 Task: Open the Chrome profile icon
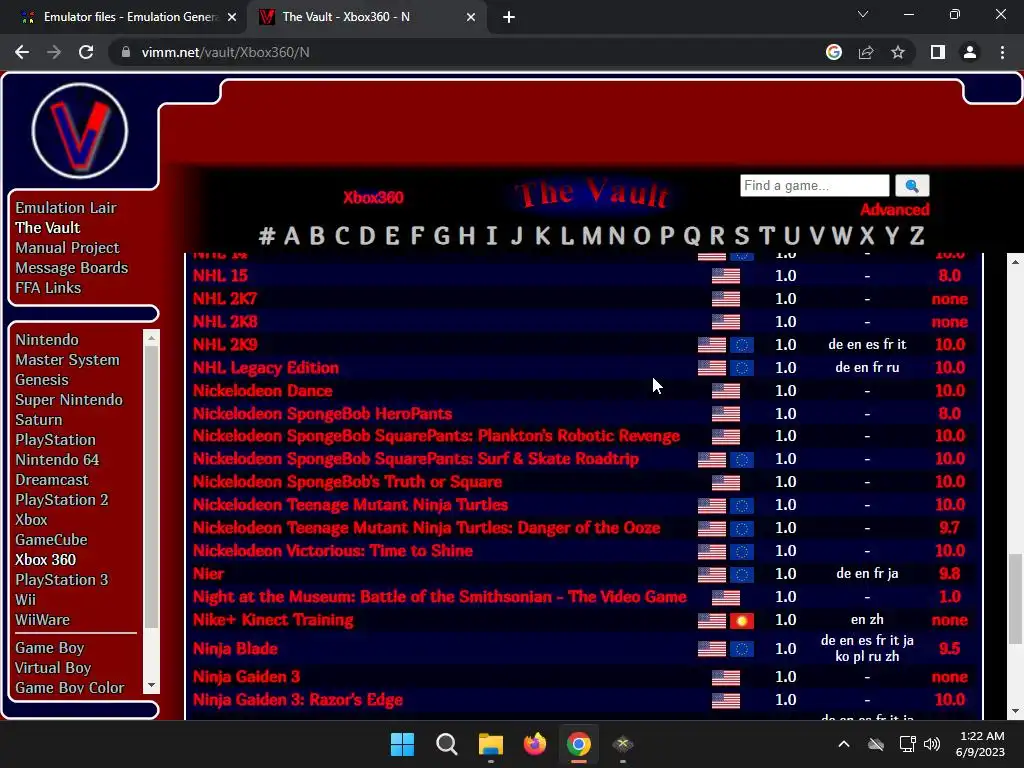click(x=970, y=52)
